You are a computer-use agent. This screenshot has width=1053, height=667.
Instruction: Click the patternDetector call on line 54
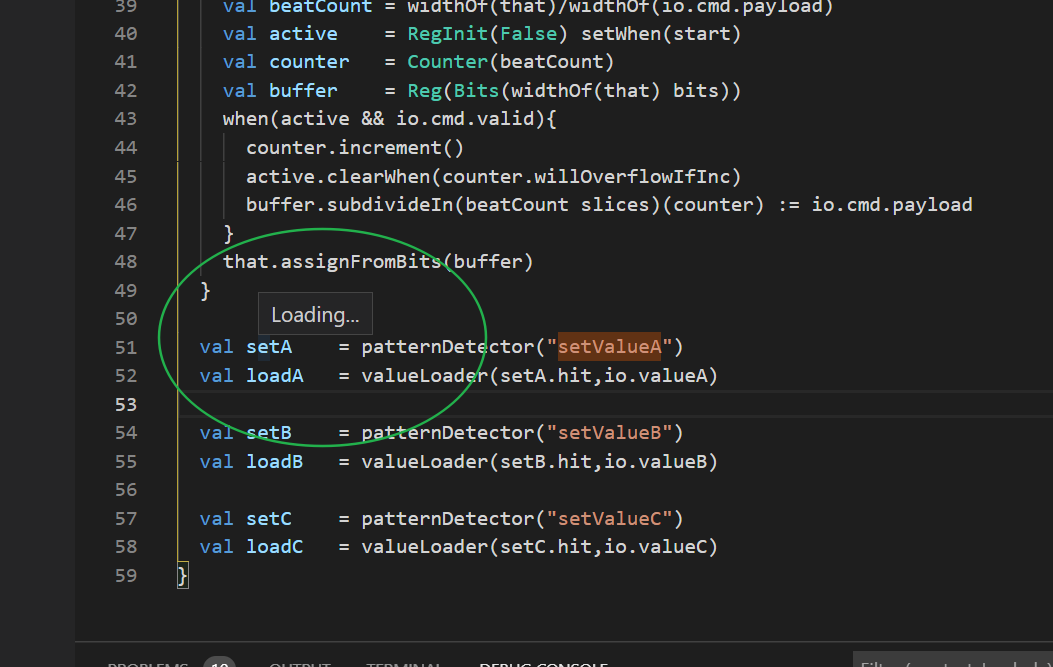coord(455,432)
